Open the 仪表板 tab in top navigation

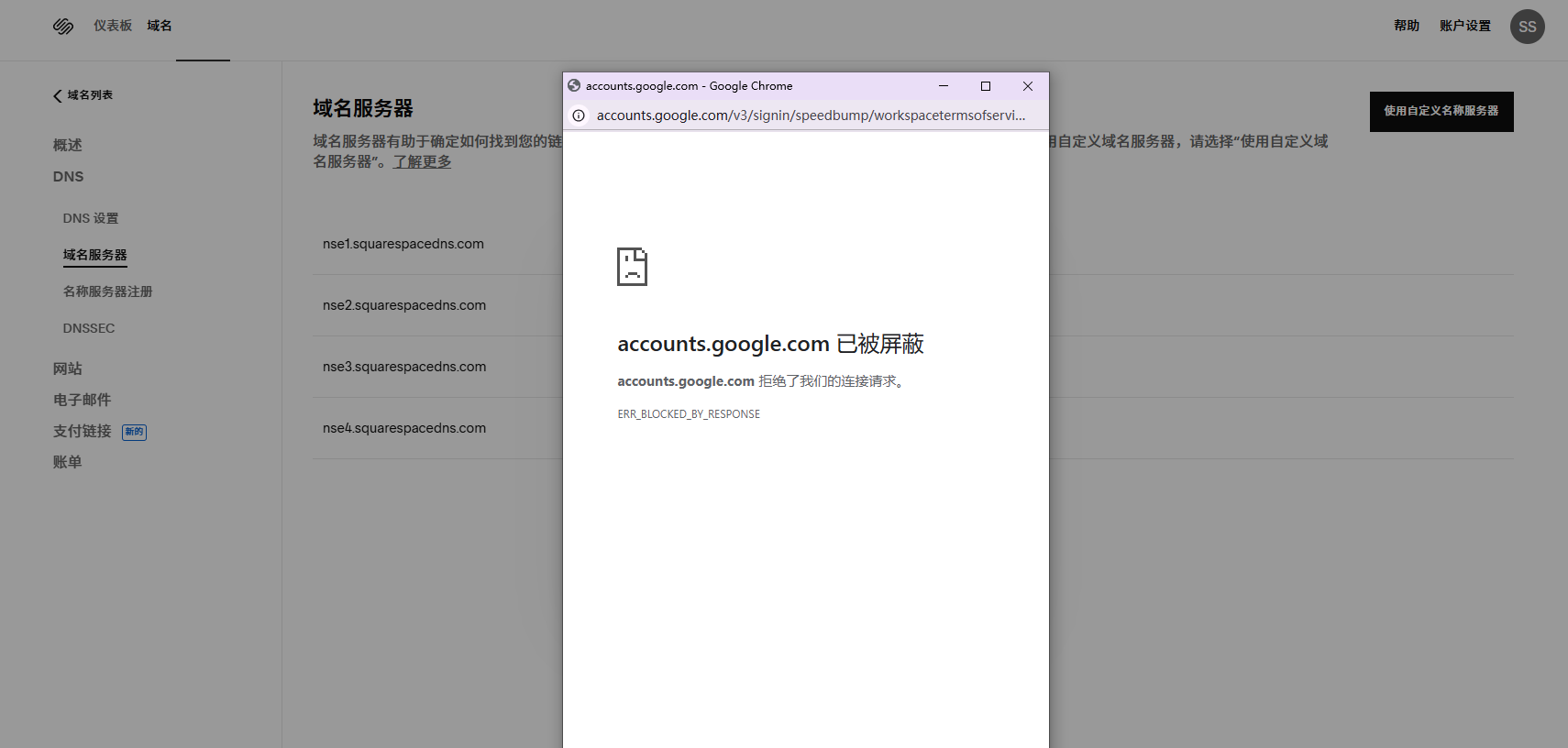click(x=113, y=26)
